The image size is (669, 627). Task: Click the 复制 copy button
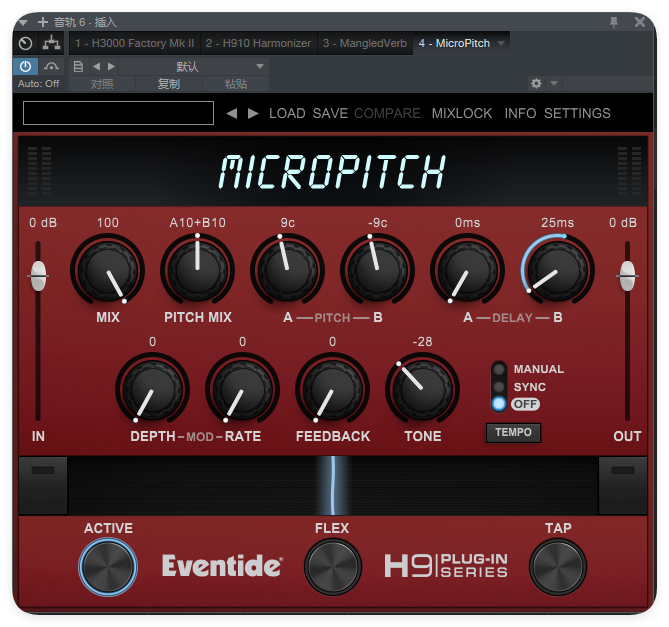[169, 84]
